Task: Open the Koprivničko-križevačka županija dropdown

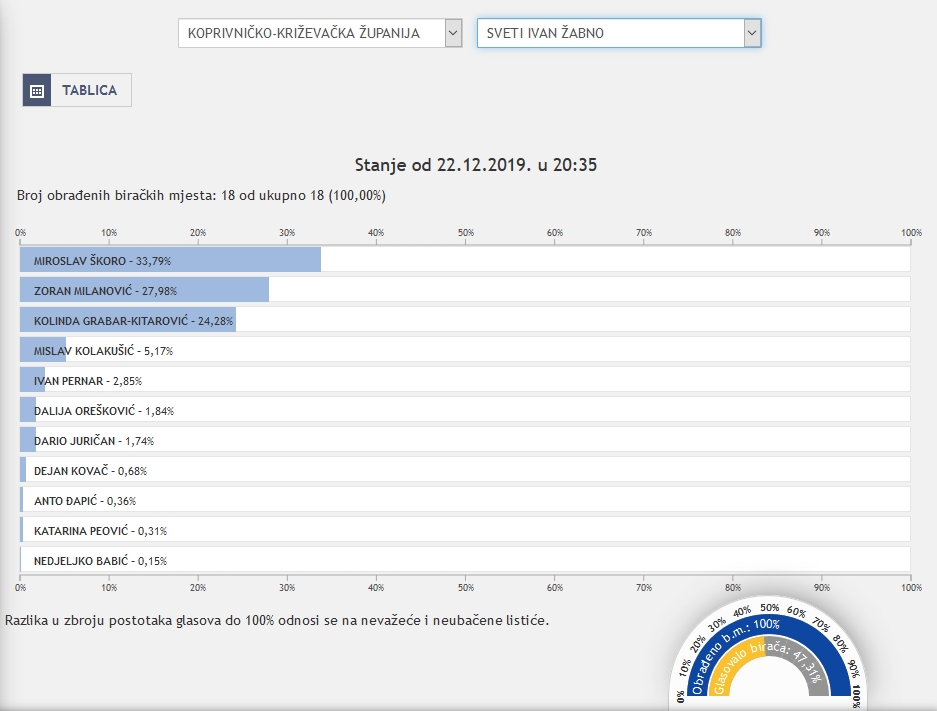Action: [319, 33]
